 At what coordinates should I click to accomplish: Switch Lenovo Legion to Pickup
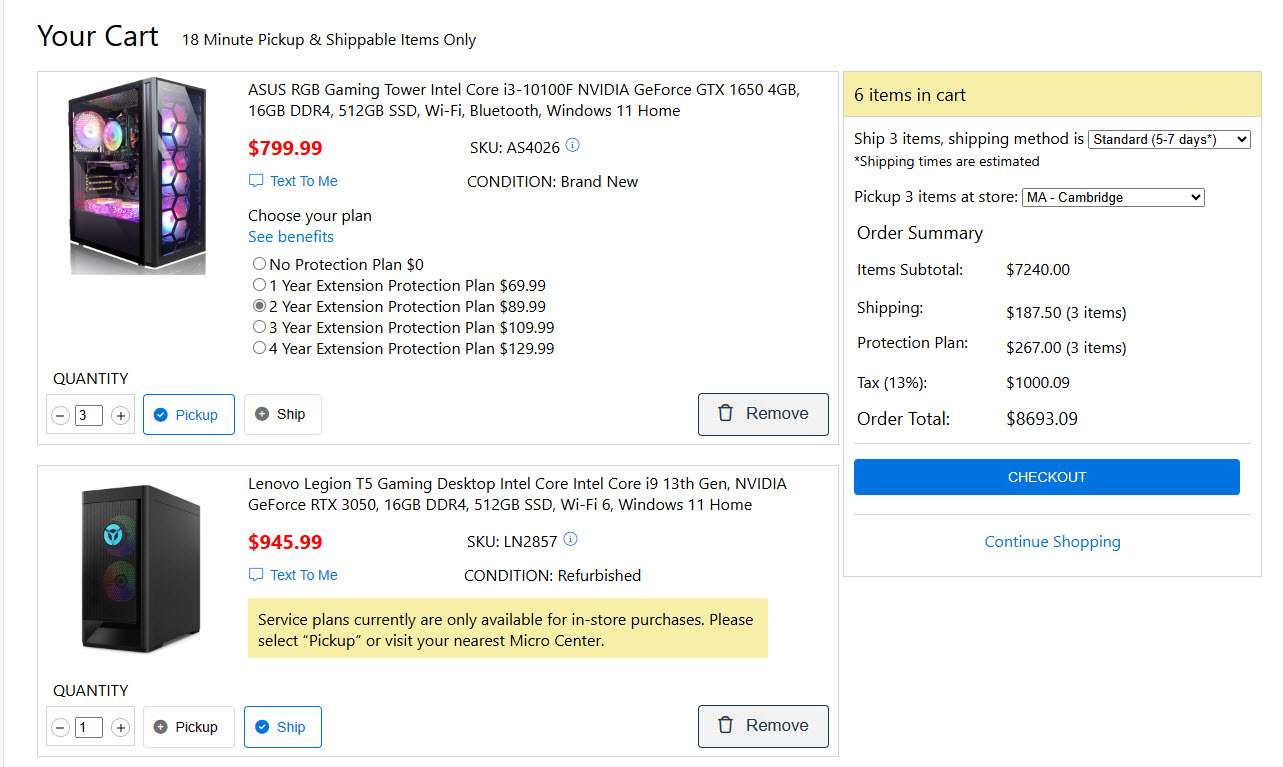tap(187, 727)
